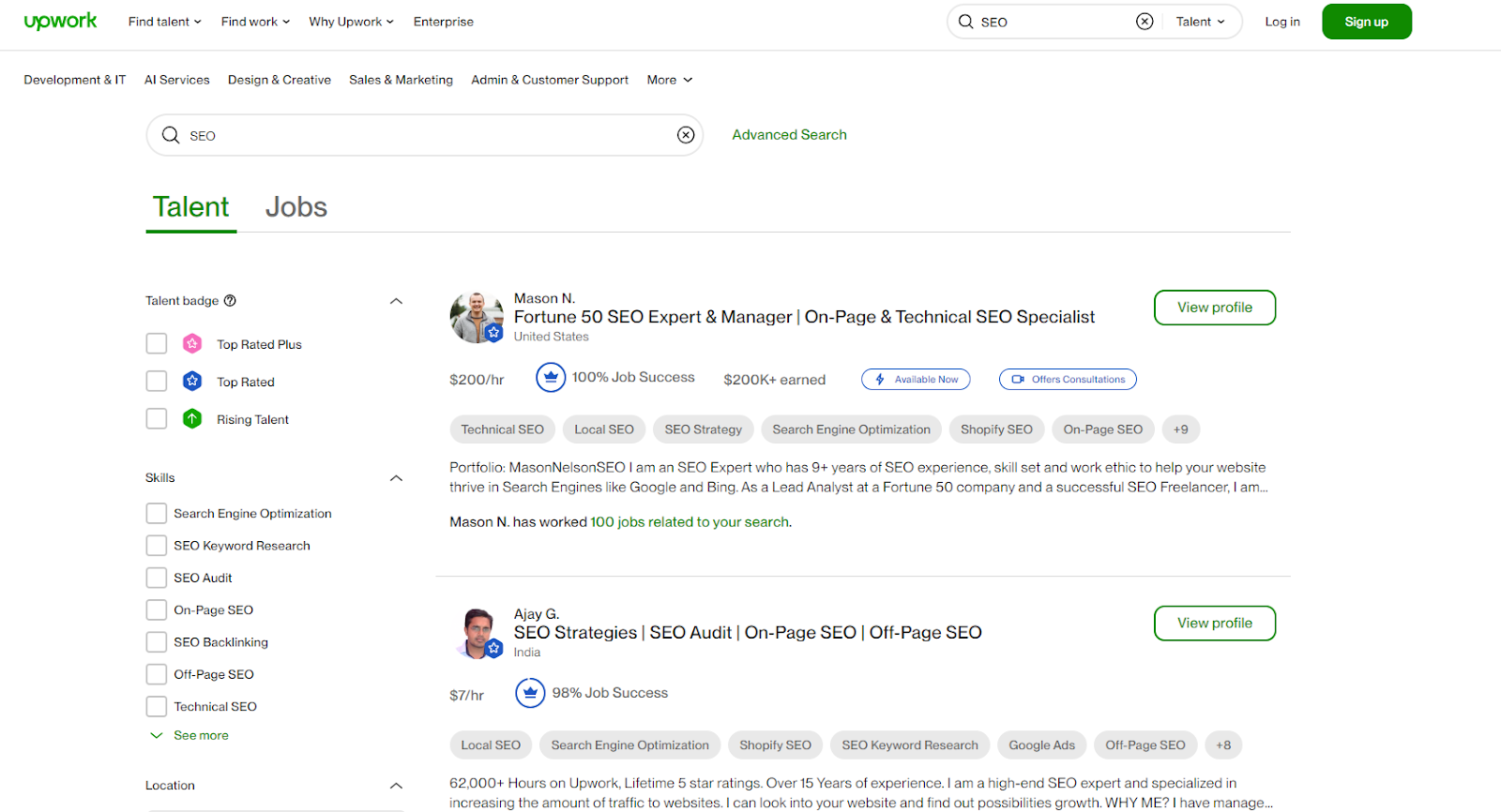Check the Top Rated Plus checkbox

(157, 344)
